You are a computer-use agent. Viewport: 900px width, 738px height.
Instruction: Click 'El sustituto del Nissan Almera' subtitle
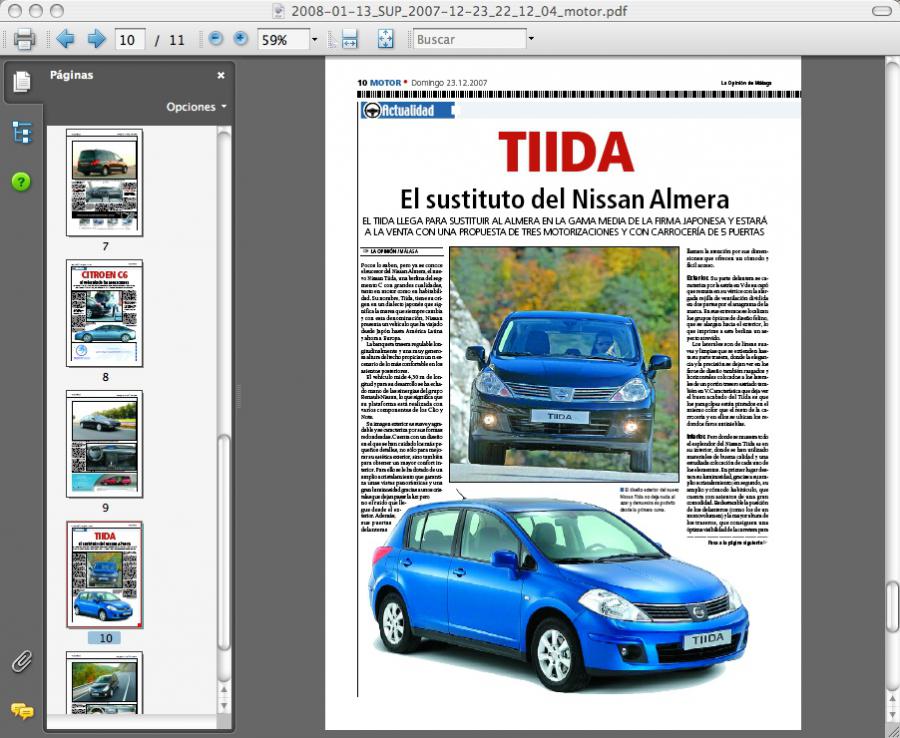click(564, 199)
